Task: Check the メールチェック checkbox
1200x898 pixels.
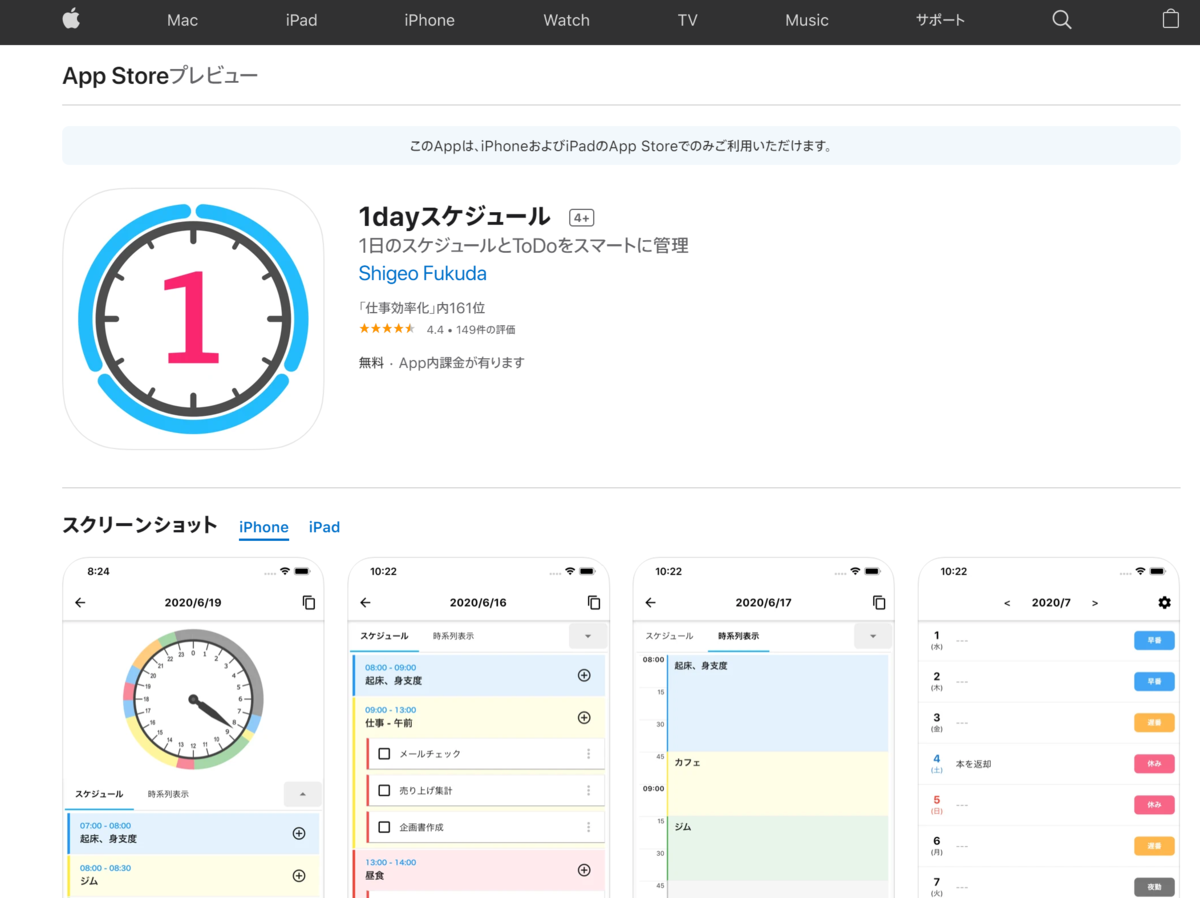Action: point(384,754)
